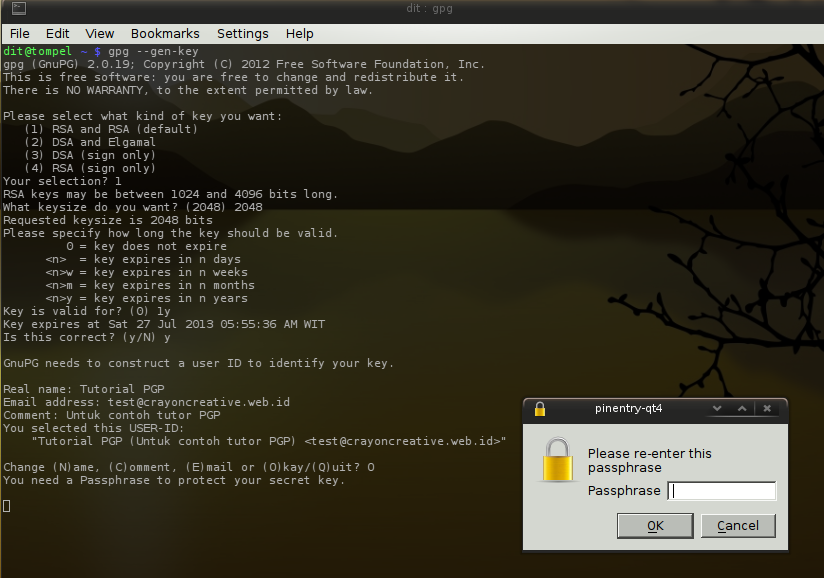Focus the Passphrase input field
The image size is (824, 578).
tap(722, 491)
